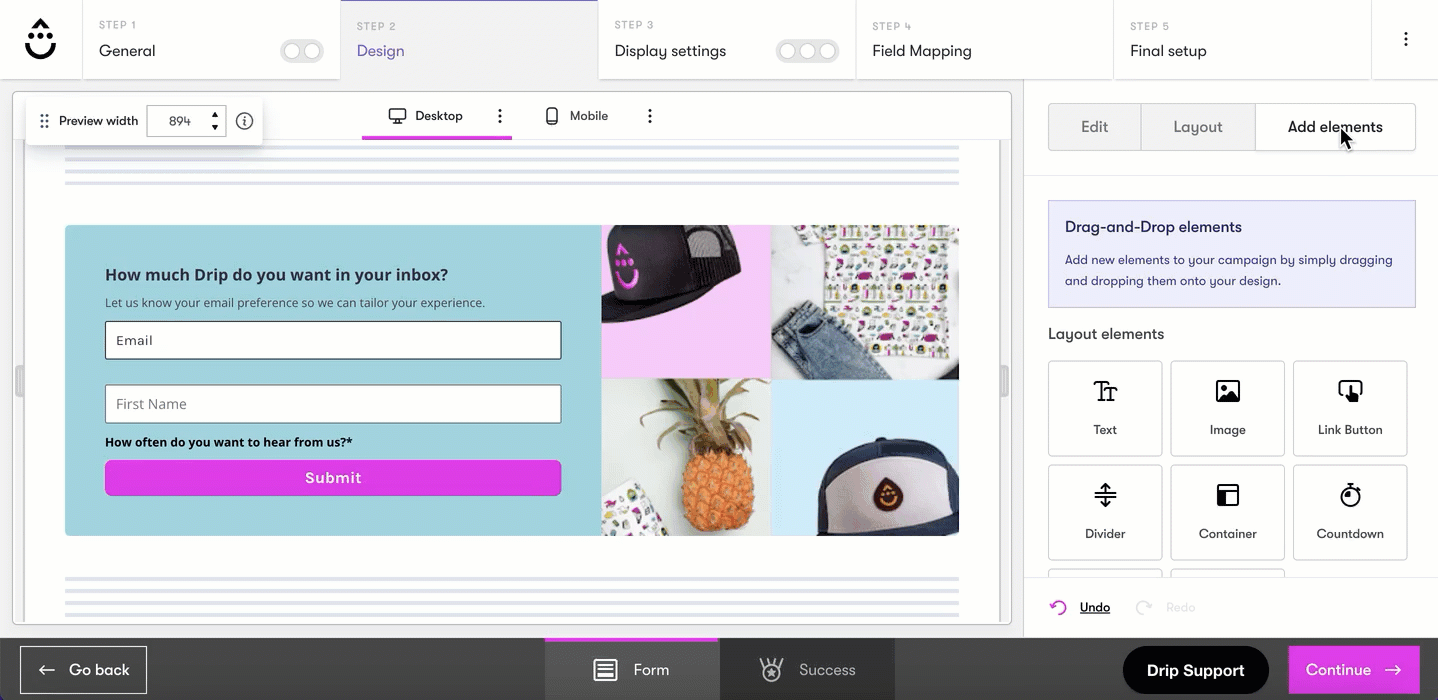Select the Add elements tab

tap(1335, 127)
